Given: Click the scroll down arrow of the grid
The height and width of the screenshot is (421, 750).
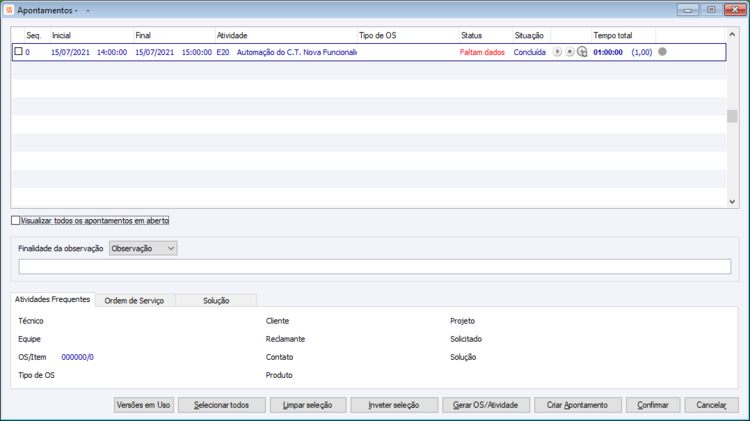Looking at the screenshot, I should 732,201.
